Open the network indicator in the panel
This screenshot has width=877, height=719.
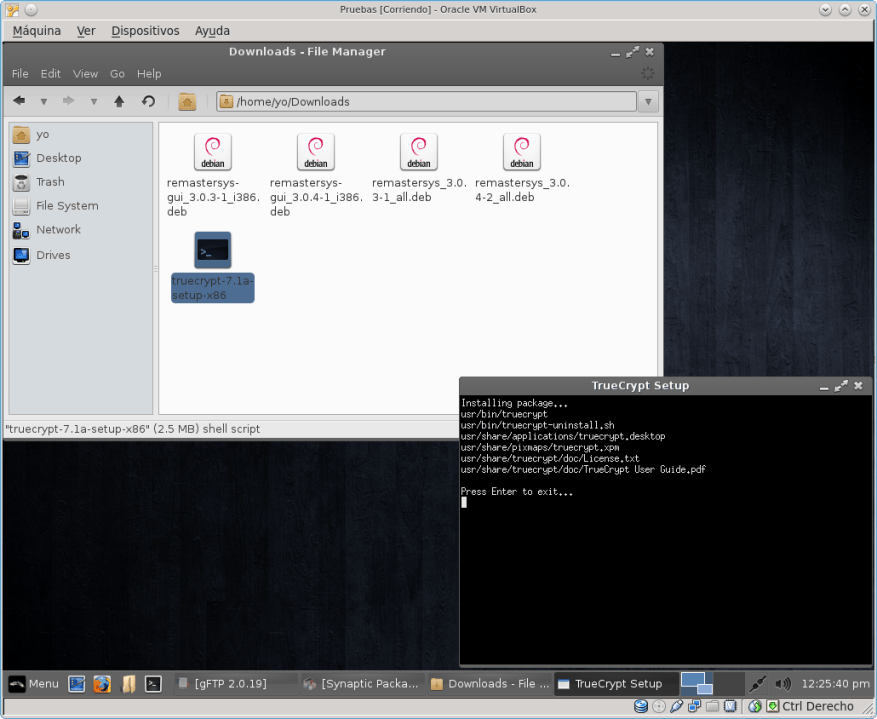coord(757,684)
